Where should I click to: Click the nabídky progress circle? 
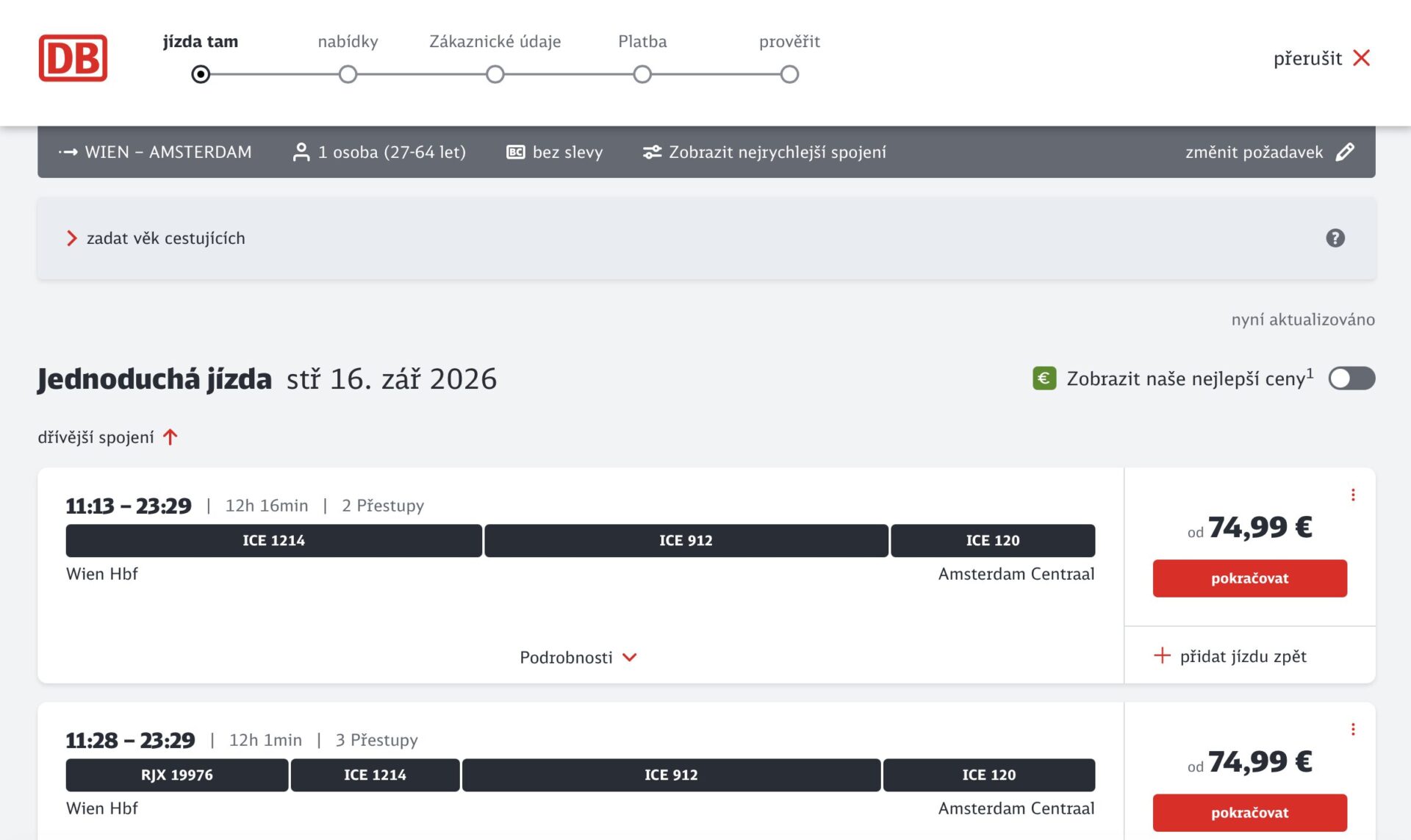pos(348,74)
